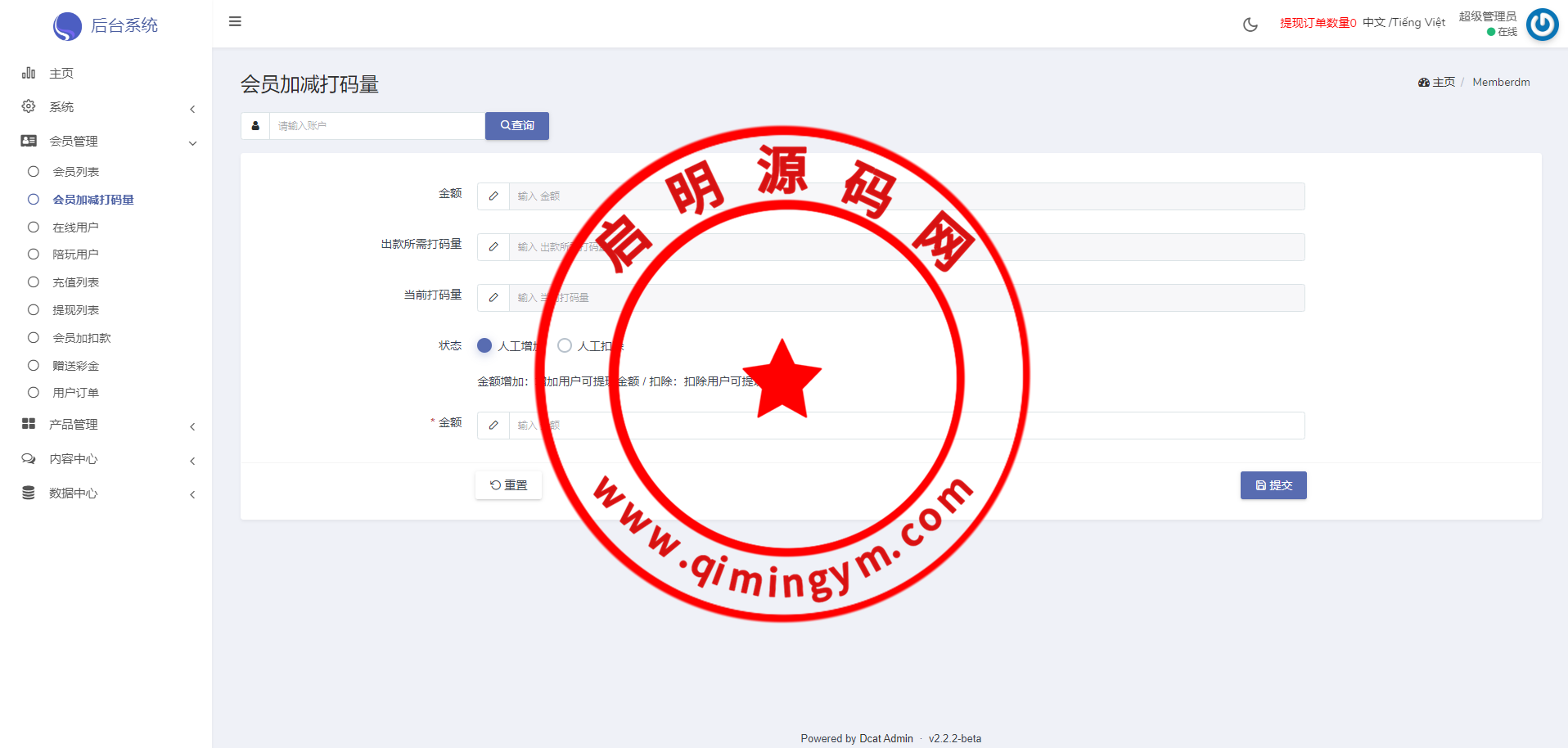Click the blue power avatar icon
This screenshot has height=748, width=1568.
1542,25
